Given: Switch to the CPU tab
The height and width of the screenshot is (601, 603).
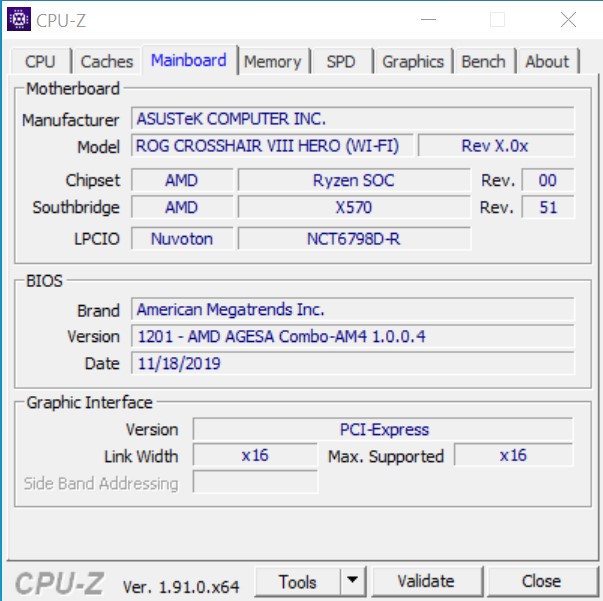Looking at the screenshot, I should pos(40,62).
